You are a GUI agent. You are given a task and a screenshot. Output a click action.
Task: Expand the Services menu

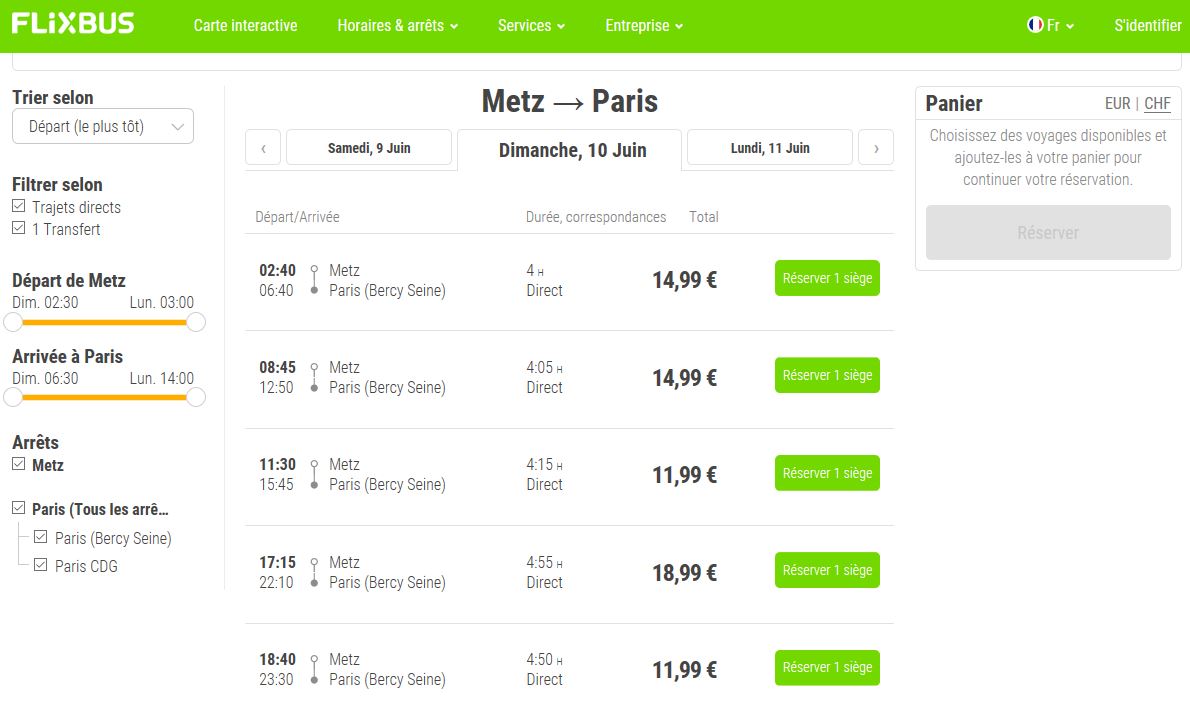click(x=531, y=26)
